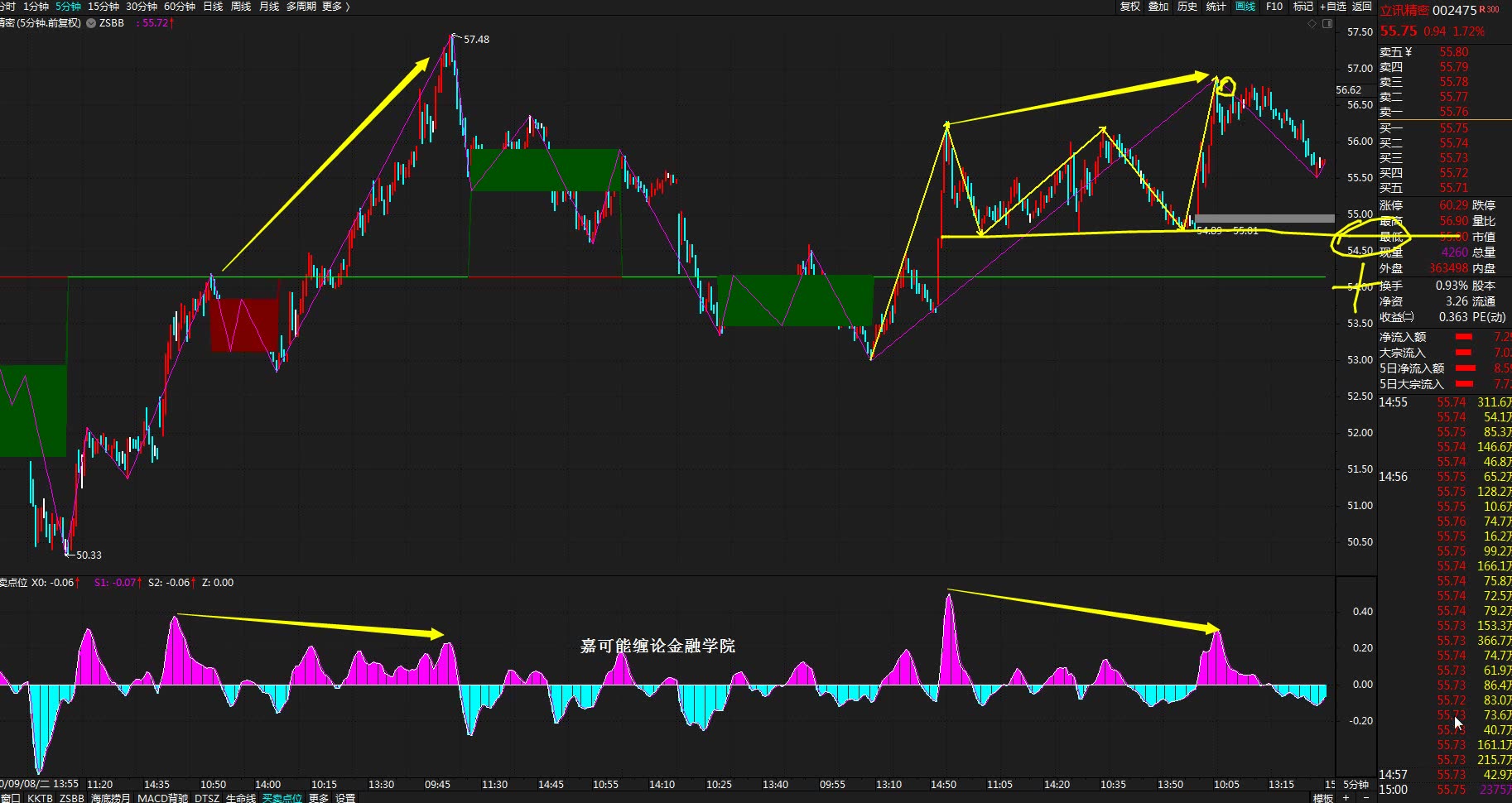The width and height of the screenshot is (1512, 803).
Task: Click the R300 margin badge
Action: [1490, 10]
